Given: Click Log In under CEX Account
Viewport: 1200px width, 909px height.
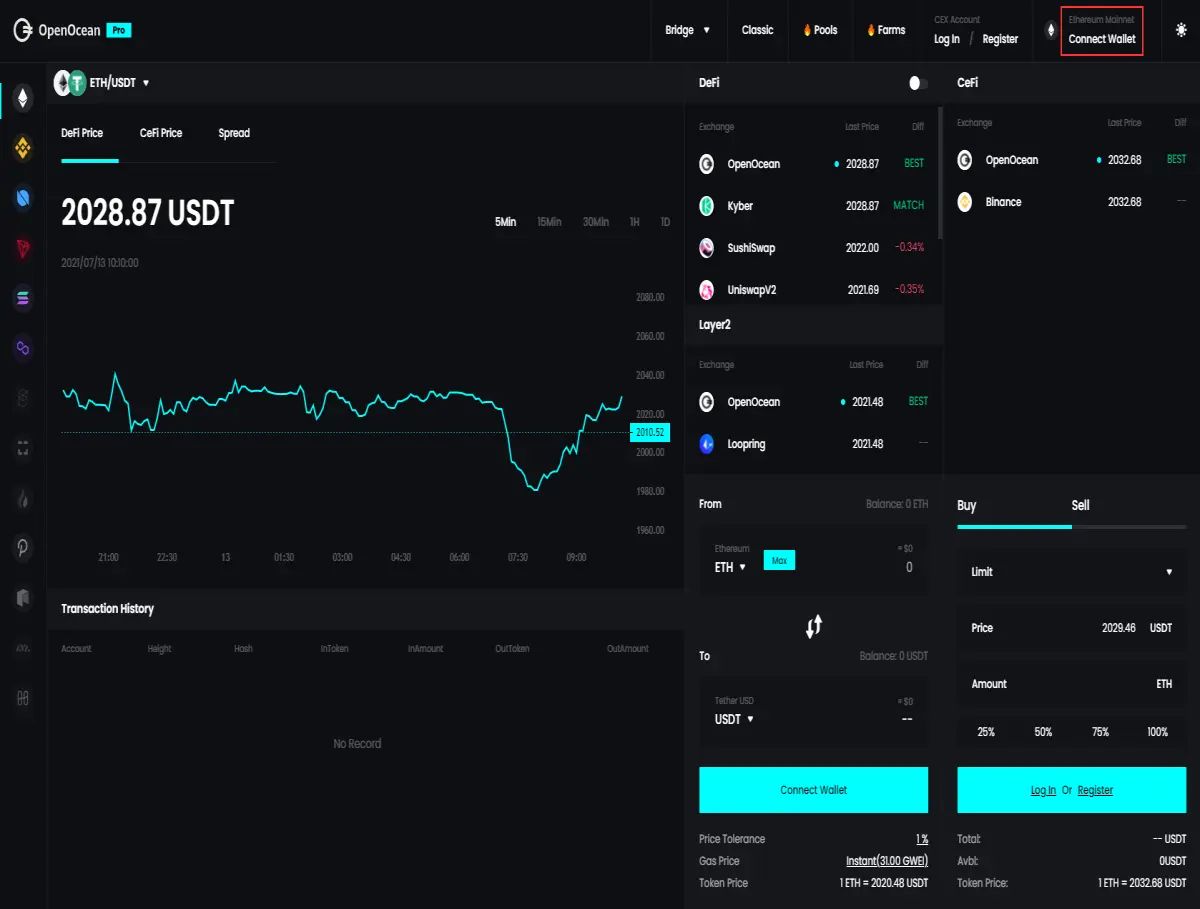Looking at the screenshot, I should point(947,39).
